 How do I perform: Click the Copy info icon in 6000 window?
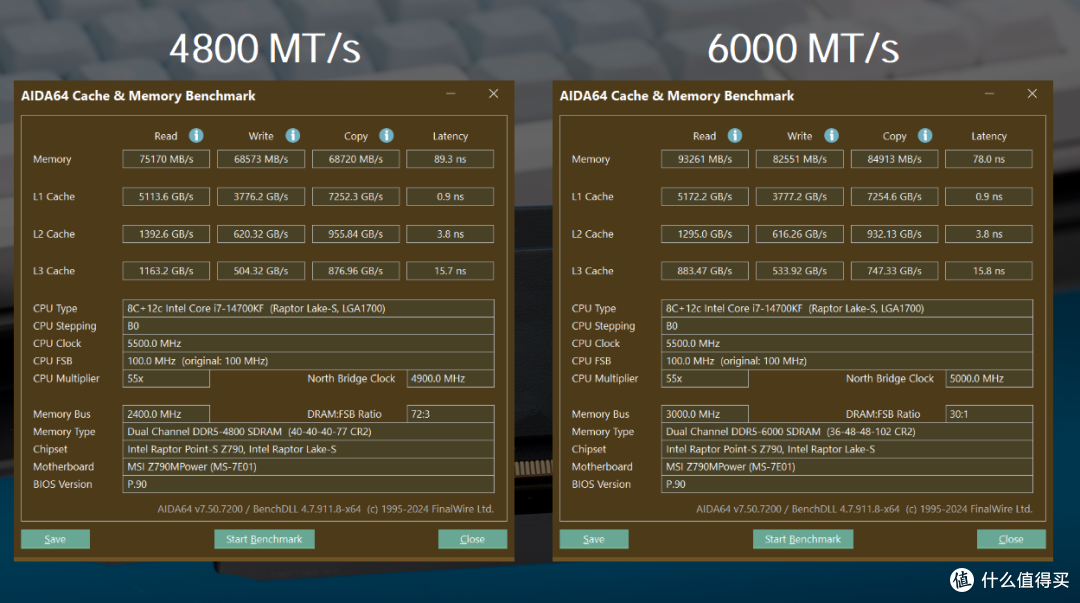coord(925,136)
